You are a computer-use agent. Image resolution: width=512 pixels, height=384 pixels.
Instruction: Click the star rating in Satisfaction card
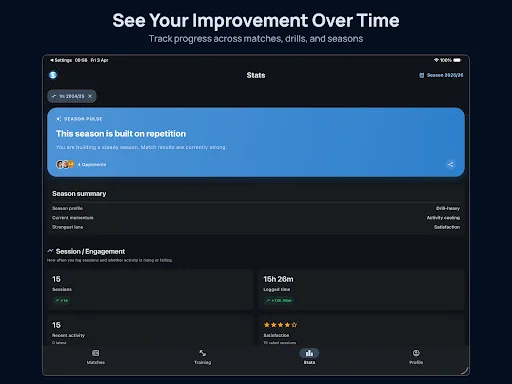point(280,325)
